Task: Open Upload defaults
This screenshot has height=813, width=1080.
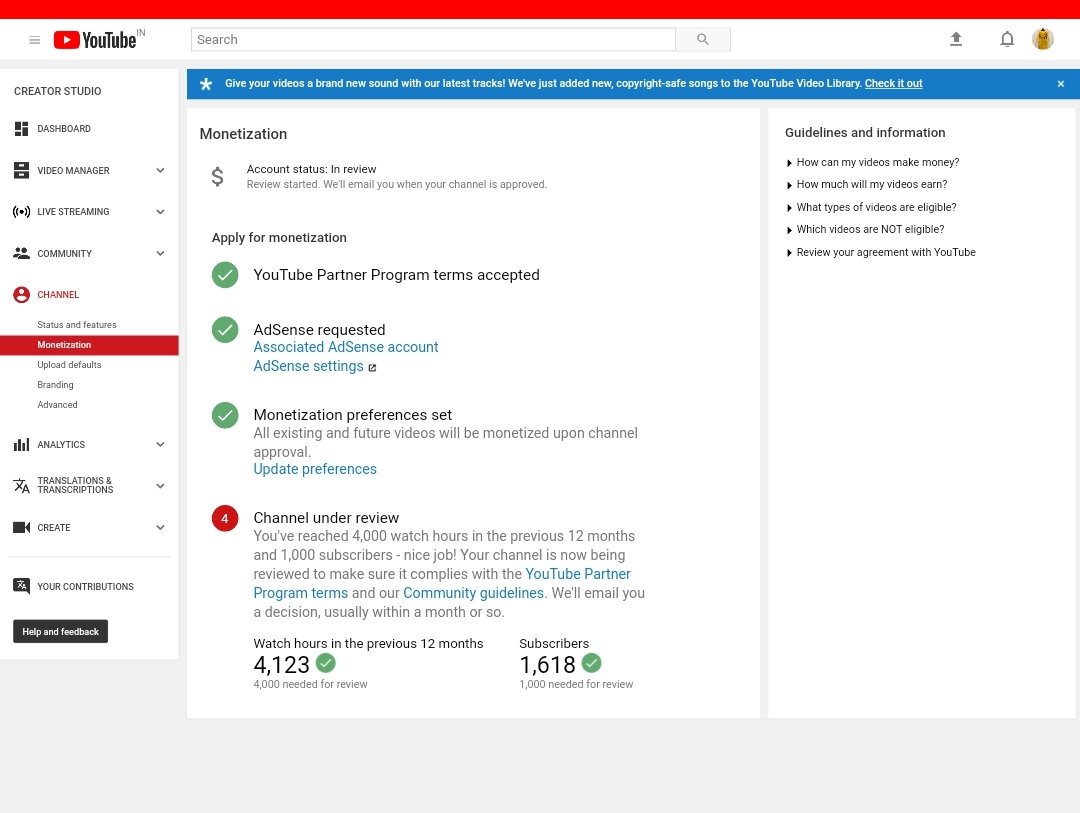Action: pos(69,365)
